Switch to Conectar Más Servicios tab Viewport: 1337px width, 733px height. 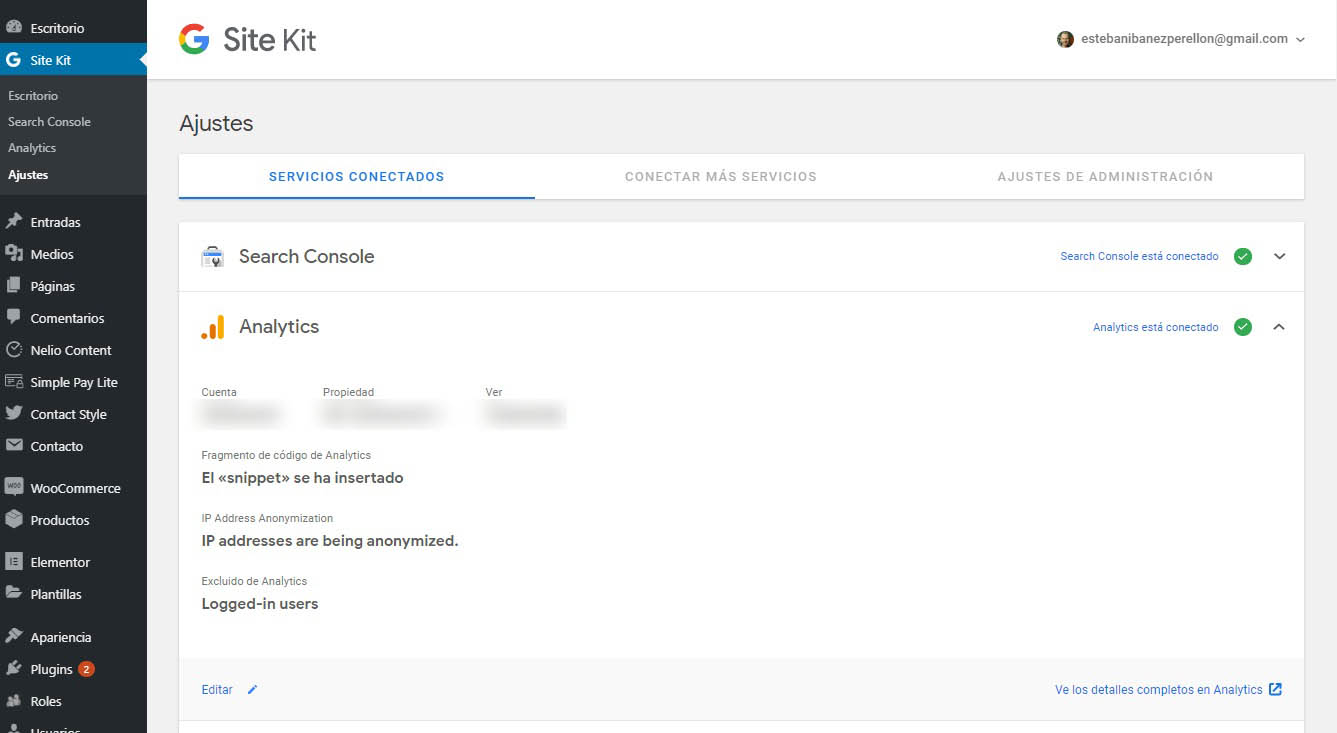point(721,177)
